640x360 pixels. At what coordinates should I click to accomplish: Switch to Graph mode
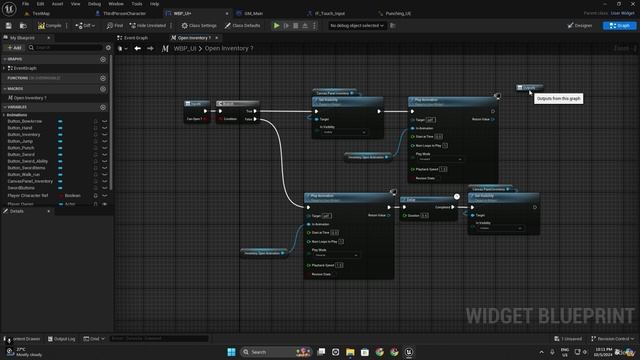(x=619, y=26)
